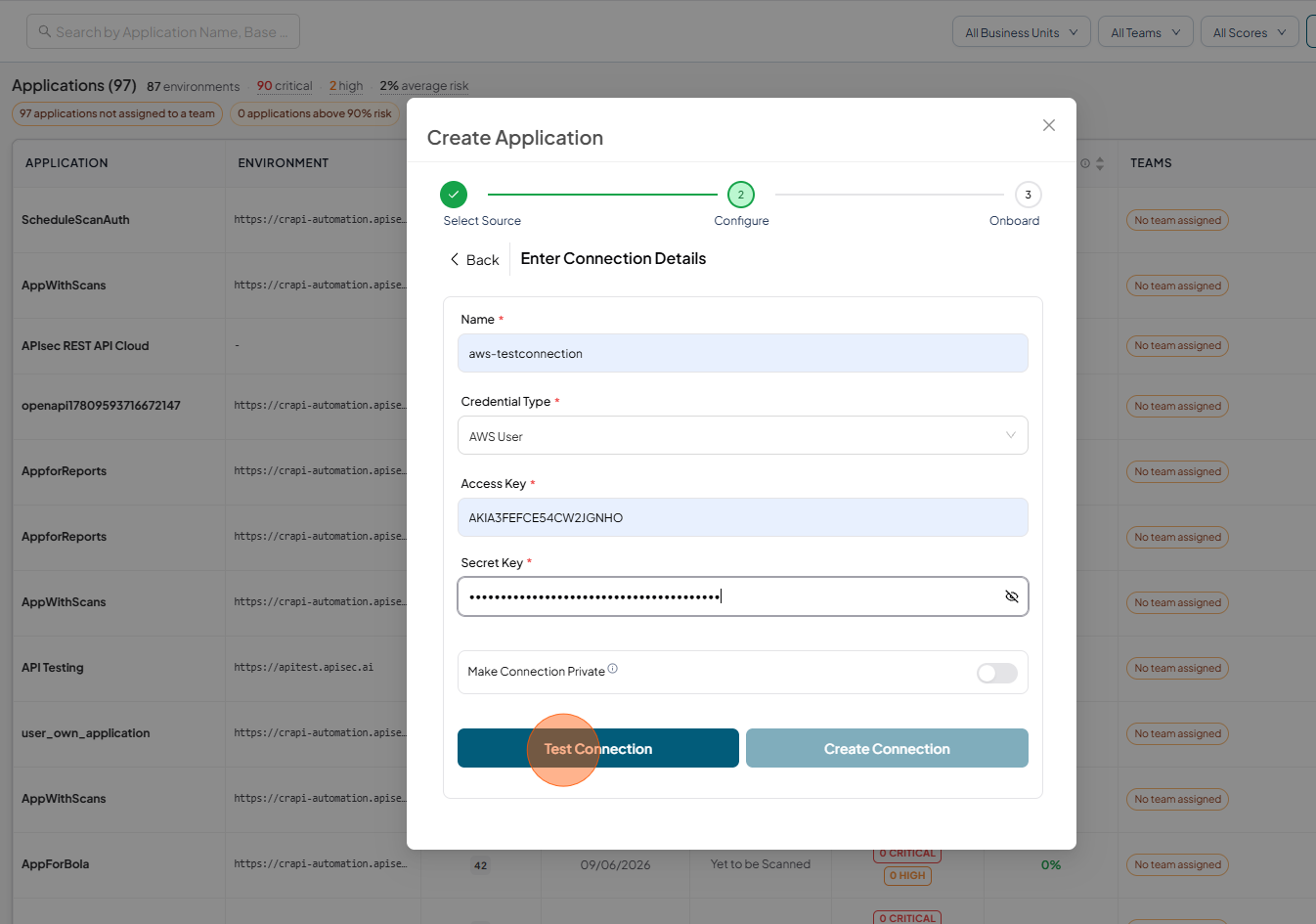The height and width of the screenshot is (924, 1316).
Task: Click the Back arrow link
Action: [474, 259]
